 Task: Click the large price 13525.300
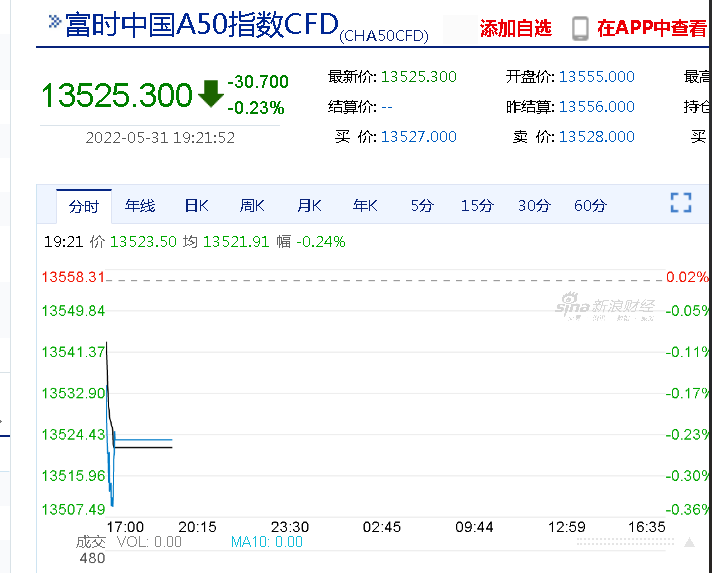click(117, 95)
